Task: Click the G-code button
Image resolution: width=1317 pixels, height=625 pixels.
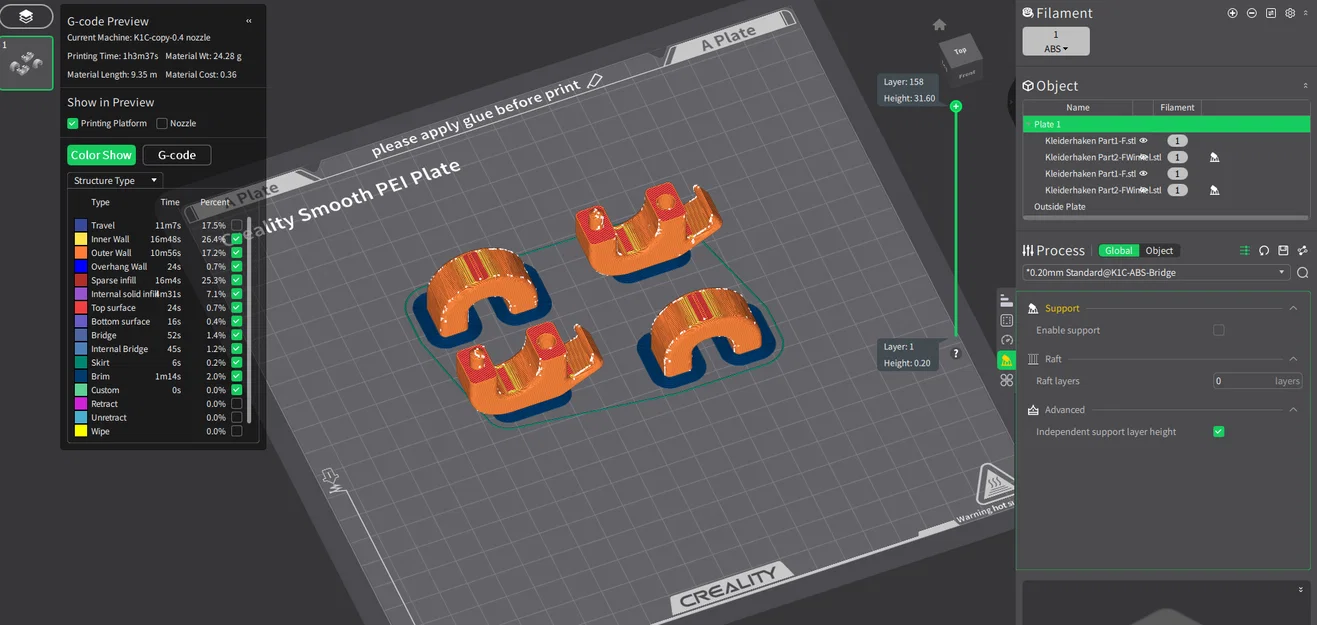Action: (x=177, y=155)
